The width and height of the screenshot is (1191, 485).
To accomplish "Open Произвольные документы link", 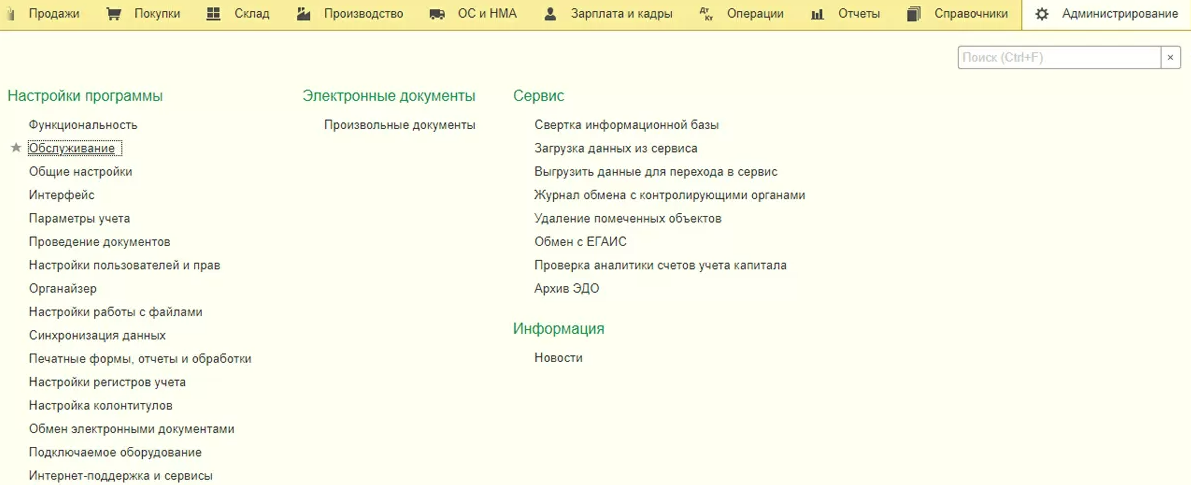I will 399,125.
